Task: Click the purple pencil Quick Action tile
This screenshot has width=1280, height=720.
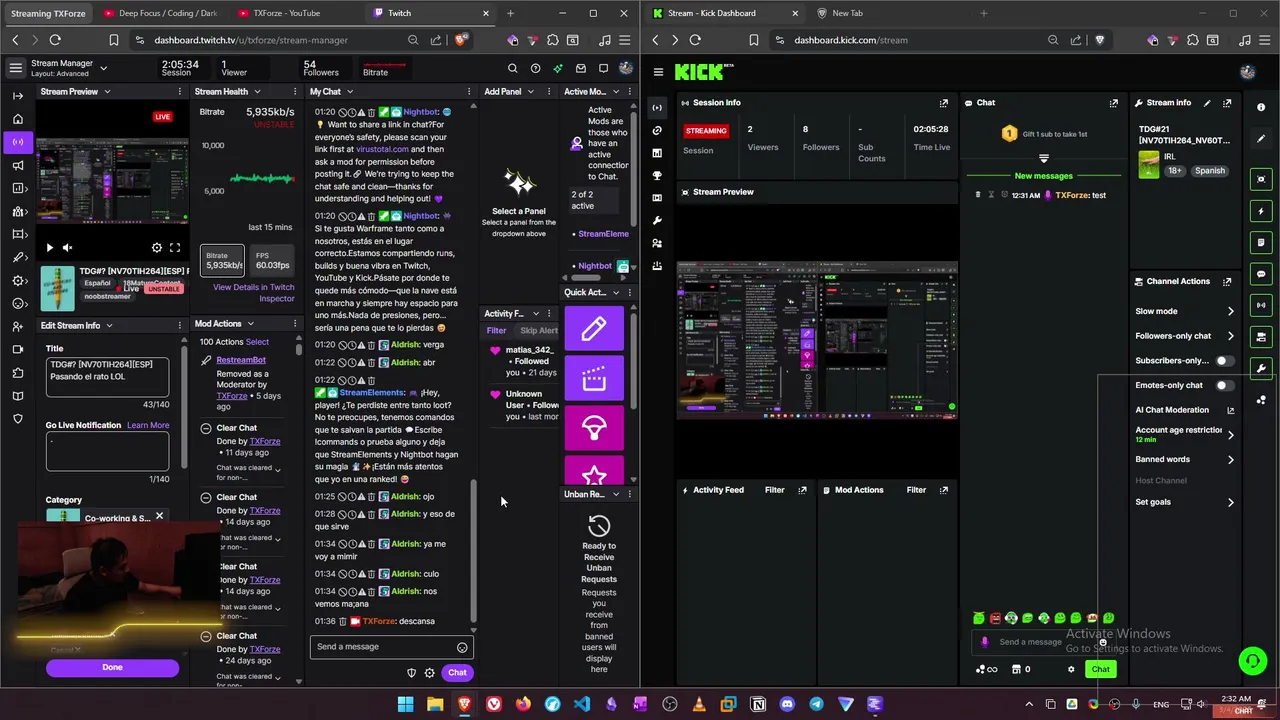Action: (x=594, y=328)
